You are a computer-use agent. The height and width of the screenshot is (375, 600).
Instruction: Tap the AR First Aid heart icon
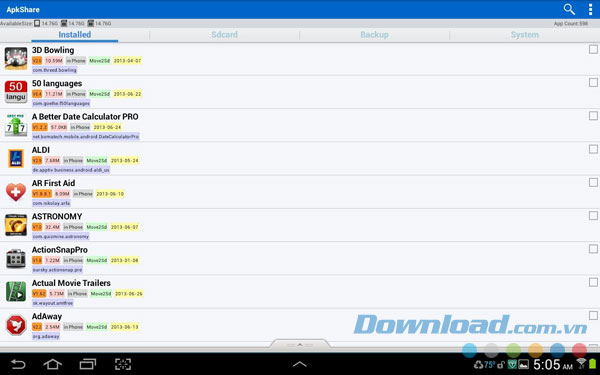(x=16, y=192)
